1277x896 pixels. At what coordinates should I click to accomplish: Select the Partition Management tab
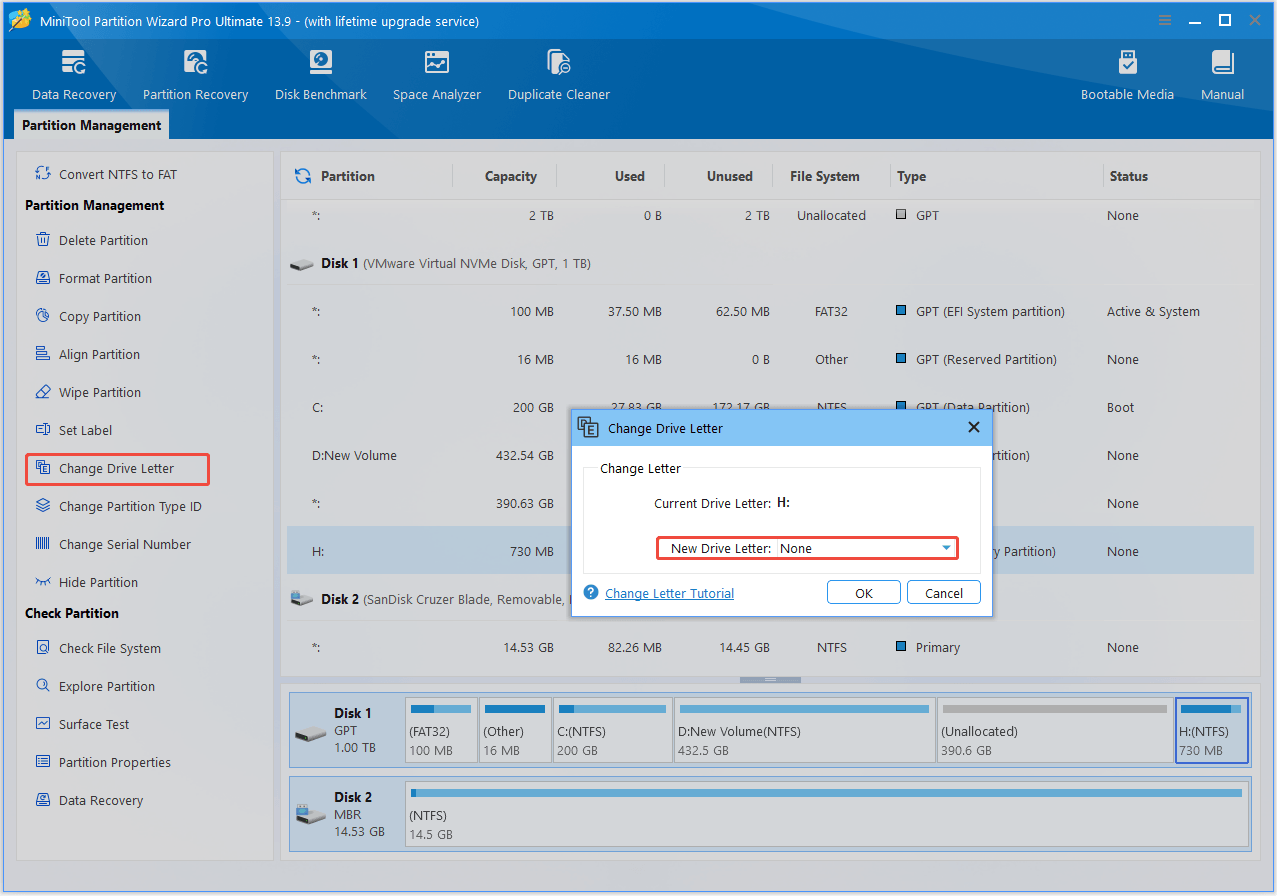point(91,125)
